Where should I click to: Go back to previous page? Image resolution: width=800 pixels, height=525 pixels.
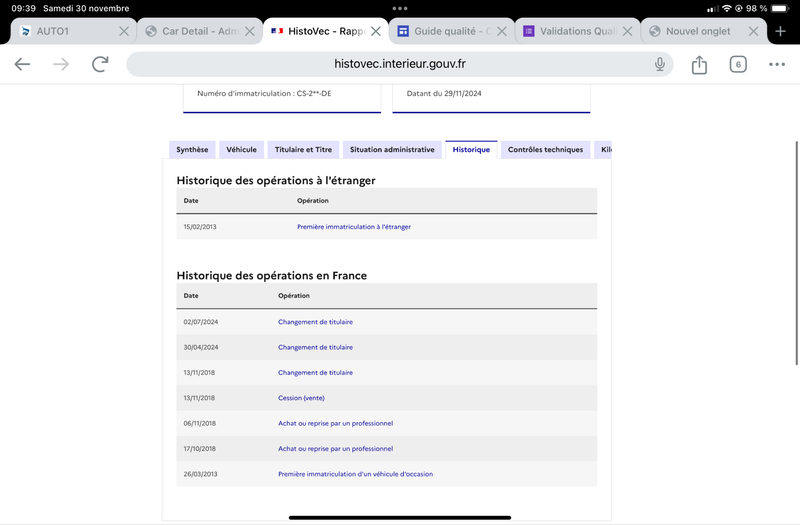pyautogui.click(x=22, y=64)
